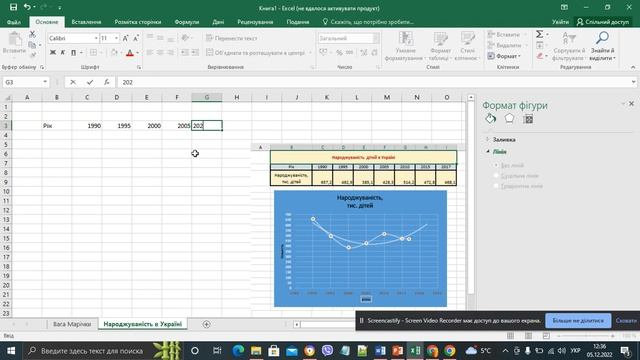
Task: Switch to Page layout ribbon tab
Action: click(138, 22)
